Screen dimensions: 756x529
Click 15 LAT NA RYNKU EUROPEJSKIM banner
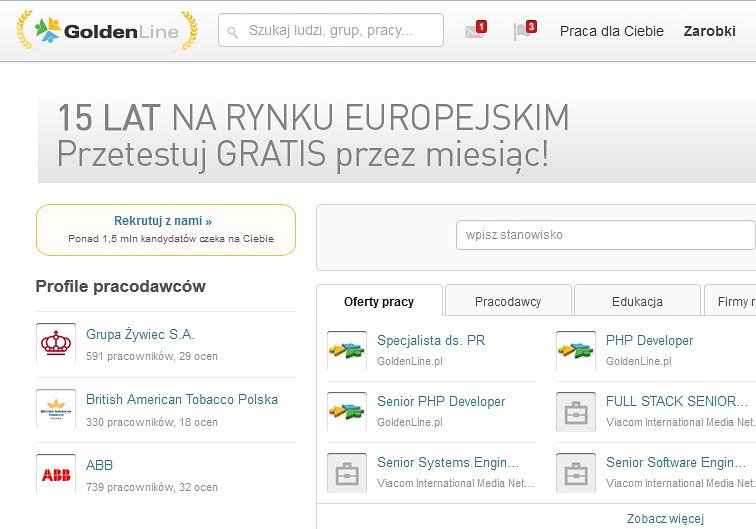(397, 136)
